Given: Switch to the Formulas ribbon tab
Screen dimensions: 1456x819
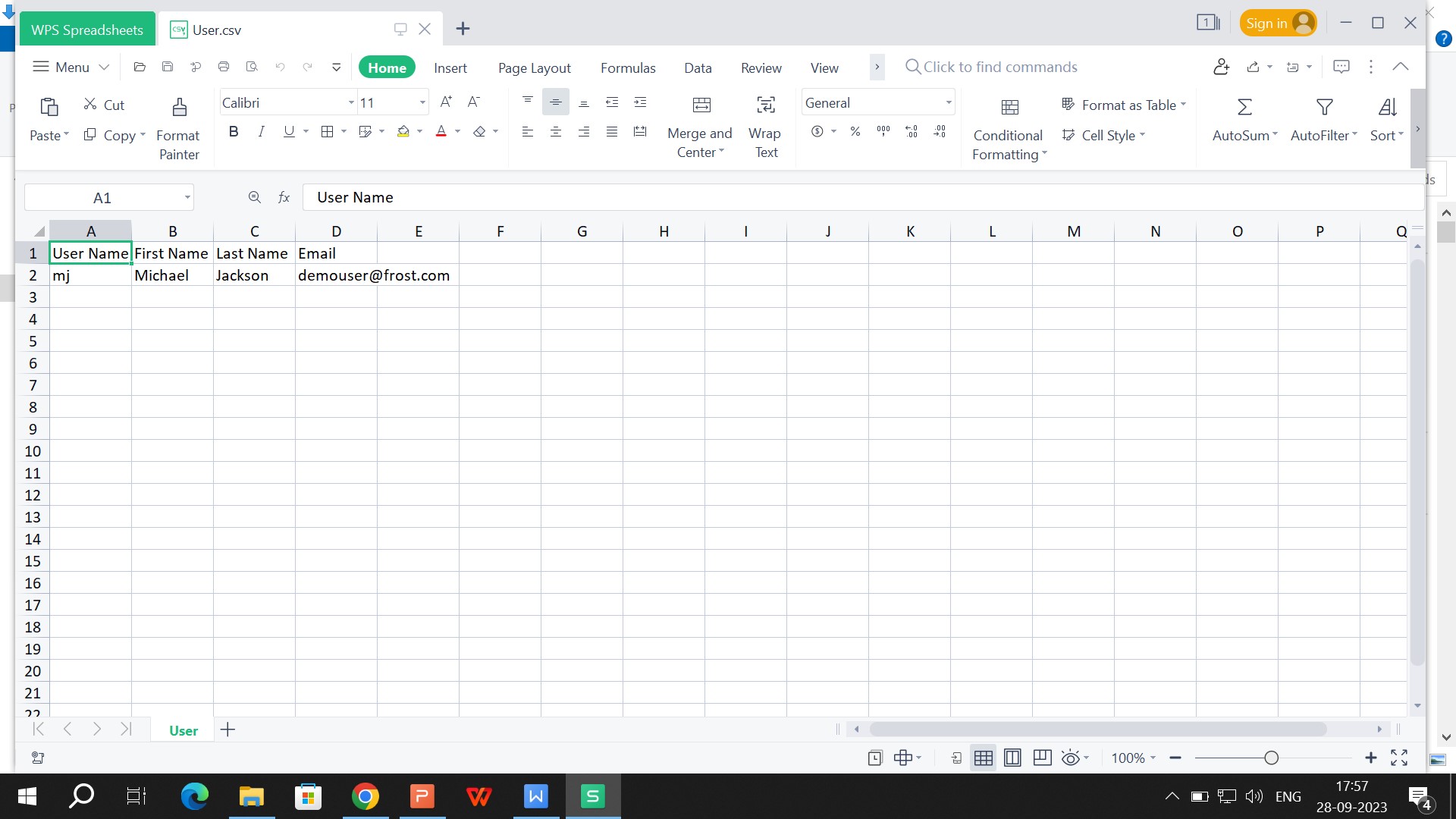Looking at the screenshot, I should pyautogui.click(x=628, y=67).
